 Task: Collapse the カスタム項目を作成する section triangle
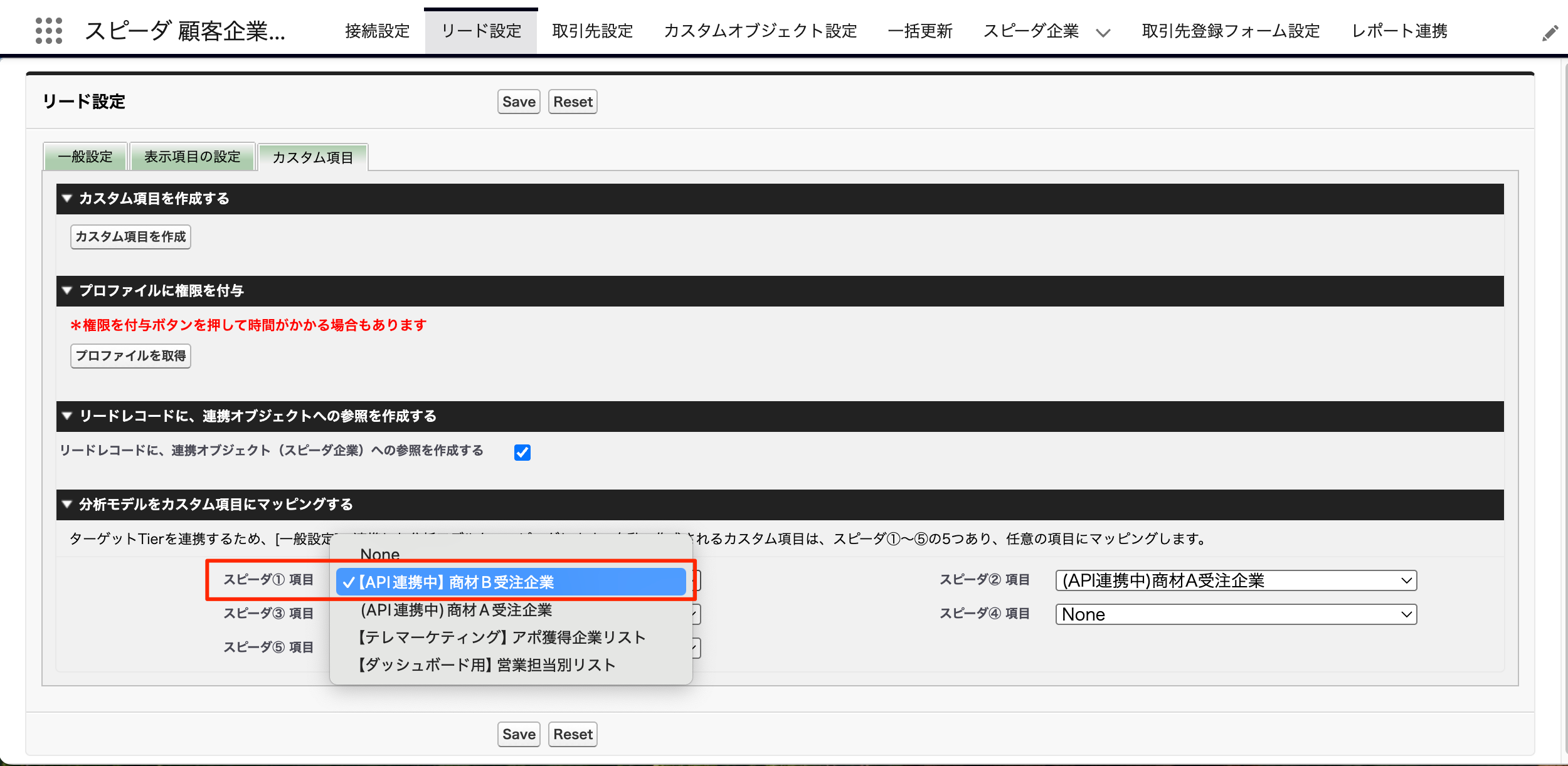pyautogui.click(x=67, y=199)
